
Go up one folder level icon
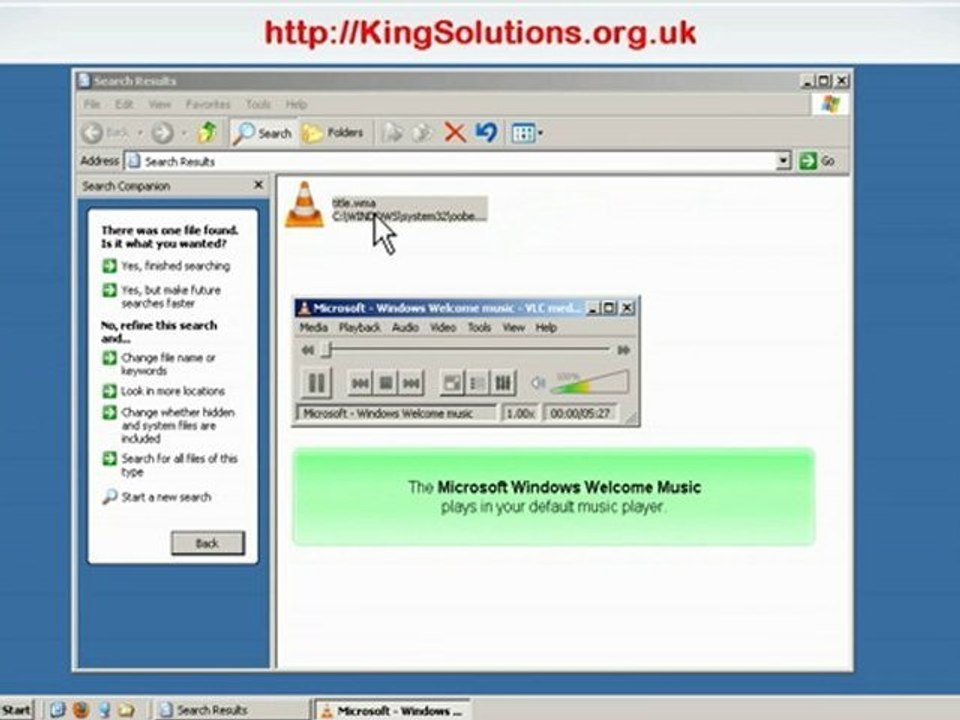207,132
